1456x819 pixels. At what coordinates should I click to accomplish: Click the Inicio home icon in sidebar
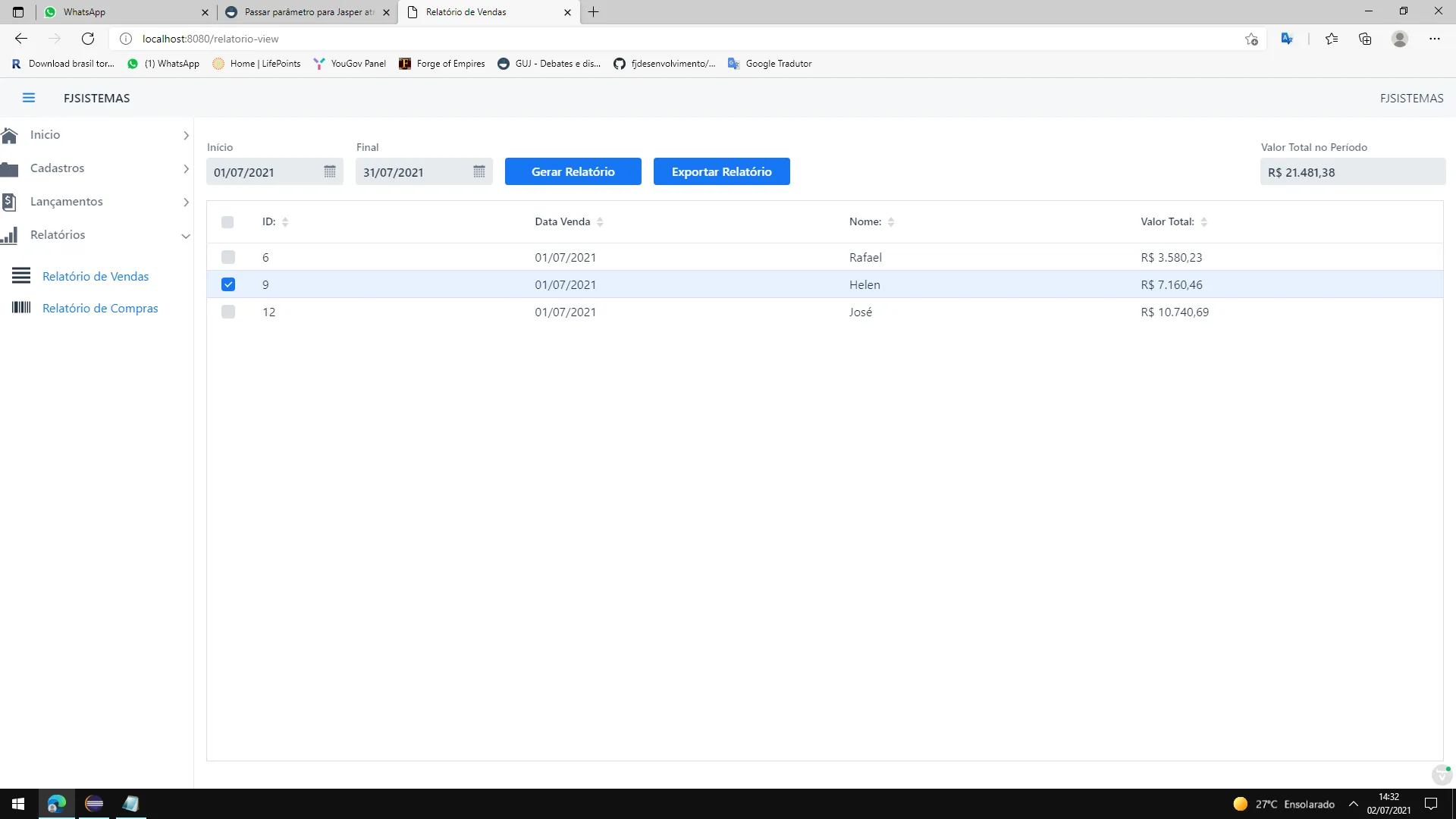point(10,135)
